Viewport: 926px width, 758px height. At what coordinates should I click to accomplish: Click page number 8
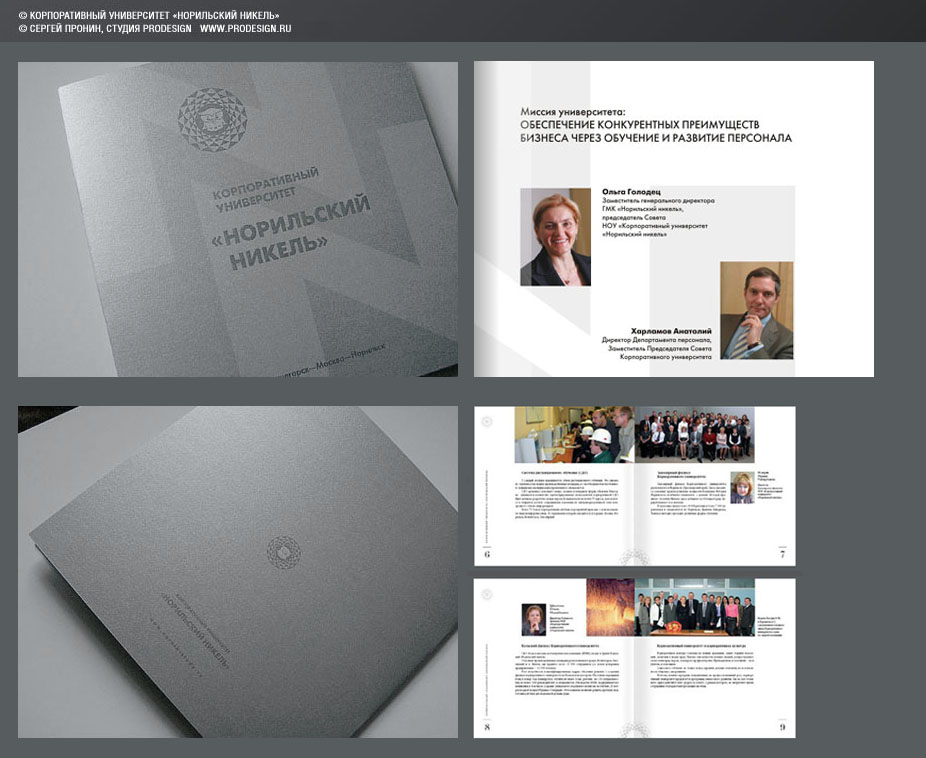487,727
